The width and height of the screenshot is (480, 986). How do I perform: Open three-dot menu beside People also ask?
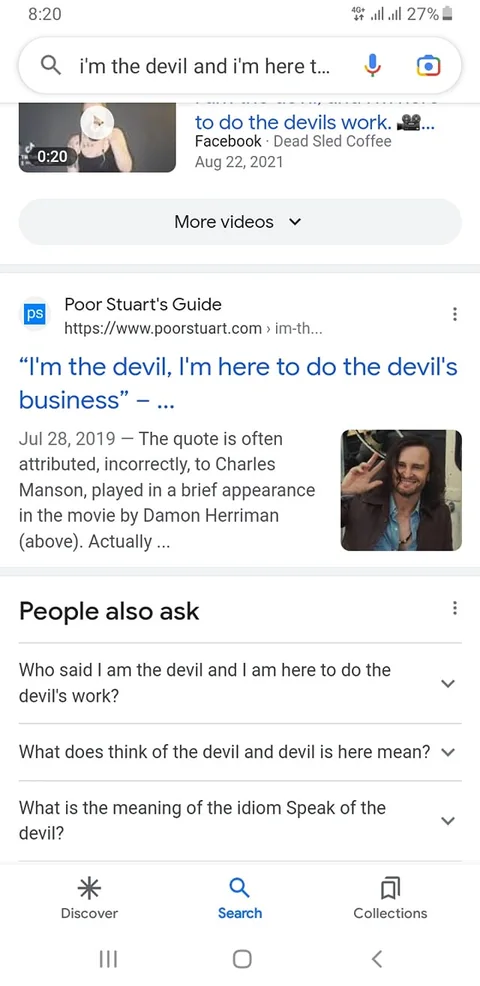(455, 608)
